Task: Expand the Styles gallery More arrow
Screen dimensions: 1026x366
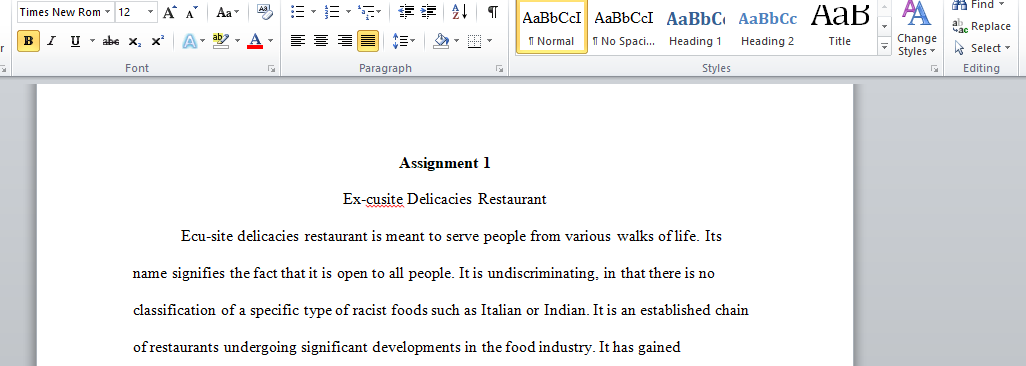Action: tap(885, 46)
